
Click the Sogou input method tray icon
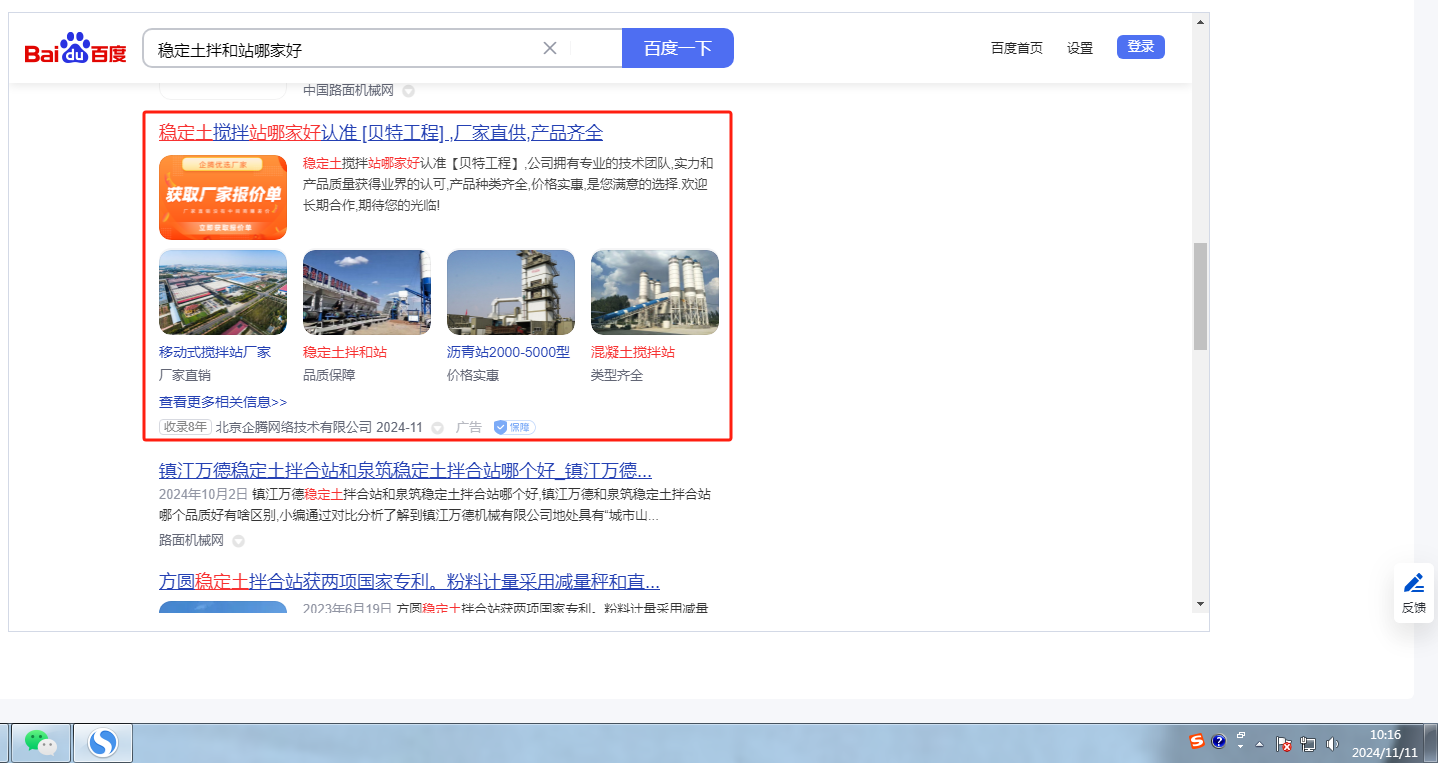pyautogui.click(x=1197, y=742)
